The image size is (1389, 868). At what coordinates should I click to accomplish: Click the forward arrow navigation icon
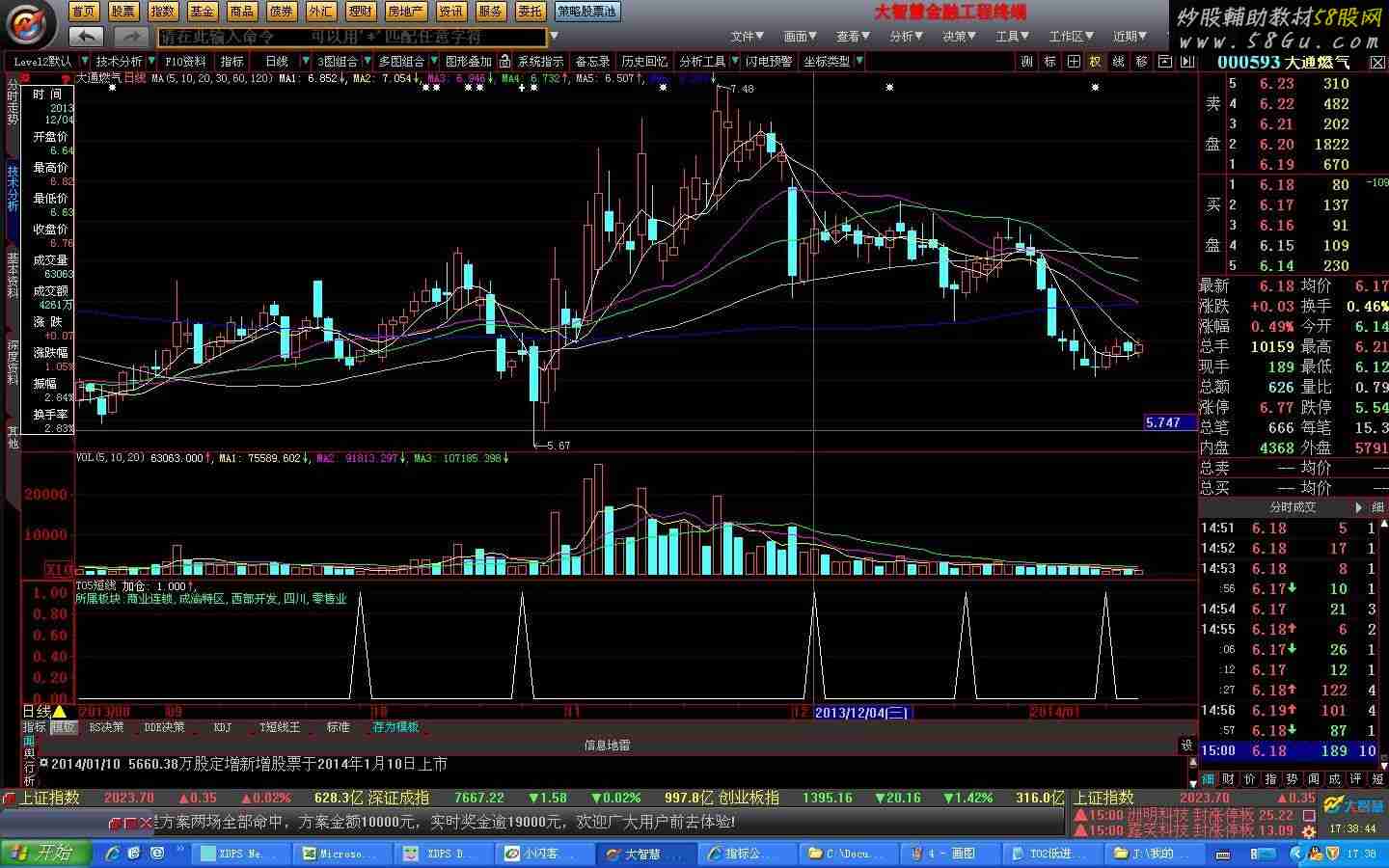point(130,36)
